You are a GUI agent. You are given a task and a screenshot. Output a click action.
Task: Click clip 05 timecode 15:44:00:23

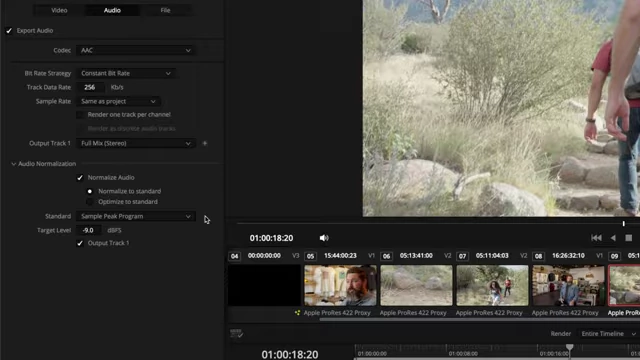(x=340, y=256)
